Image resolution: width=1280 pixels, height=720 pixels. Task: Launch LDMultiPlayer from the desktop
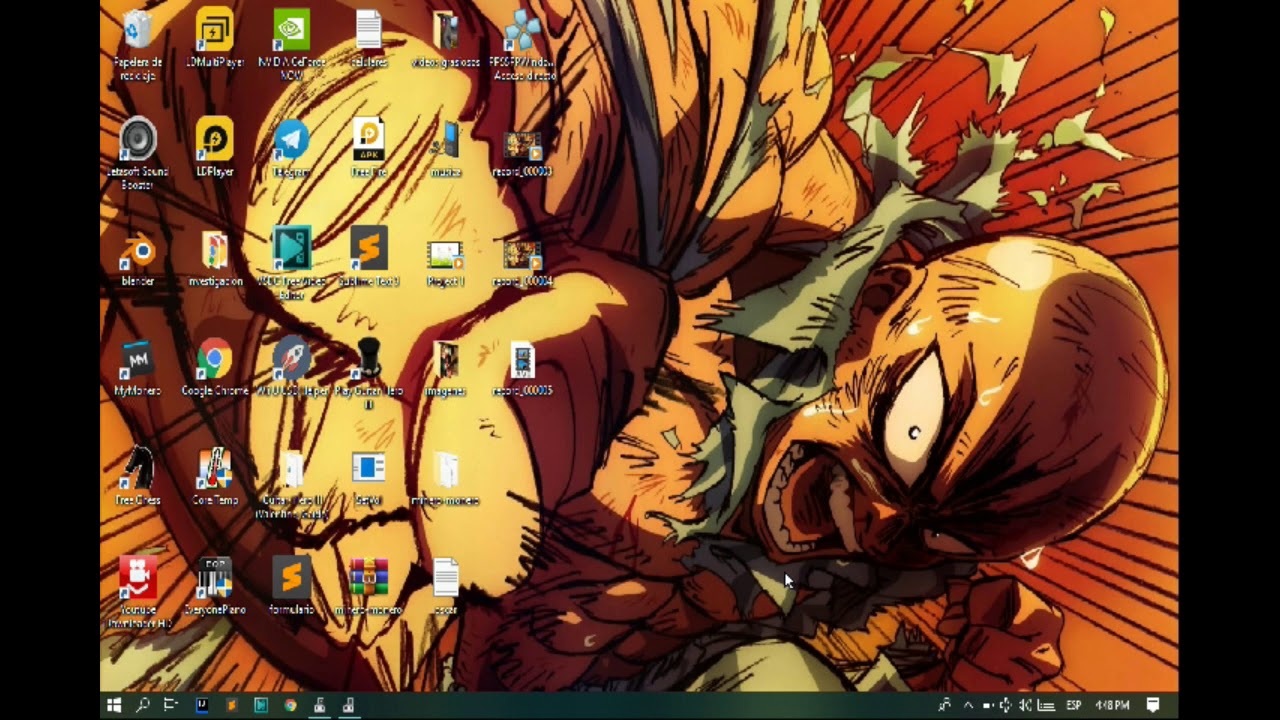click(x=215, y=40)
